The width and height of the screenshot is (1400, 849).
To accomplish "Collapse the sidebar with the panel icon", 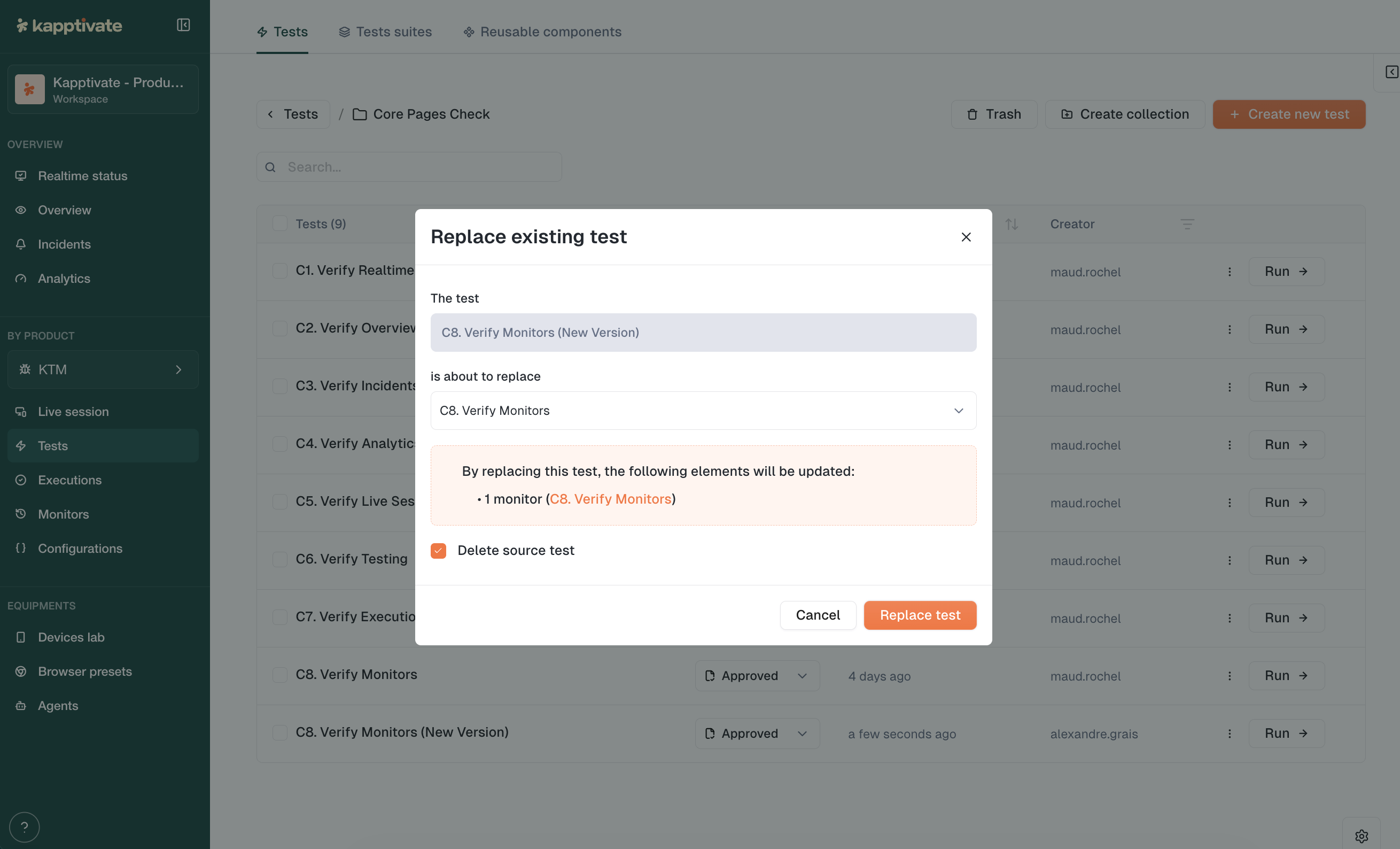I will [x=183, y=25].
